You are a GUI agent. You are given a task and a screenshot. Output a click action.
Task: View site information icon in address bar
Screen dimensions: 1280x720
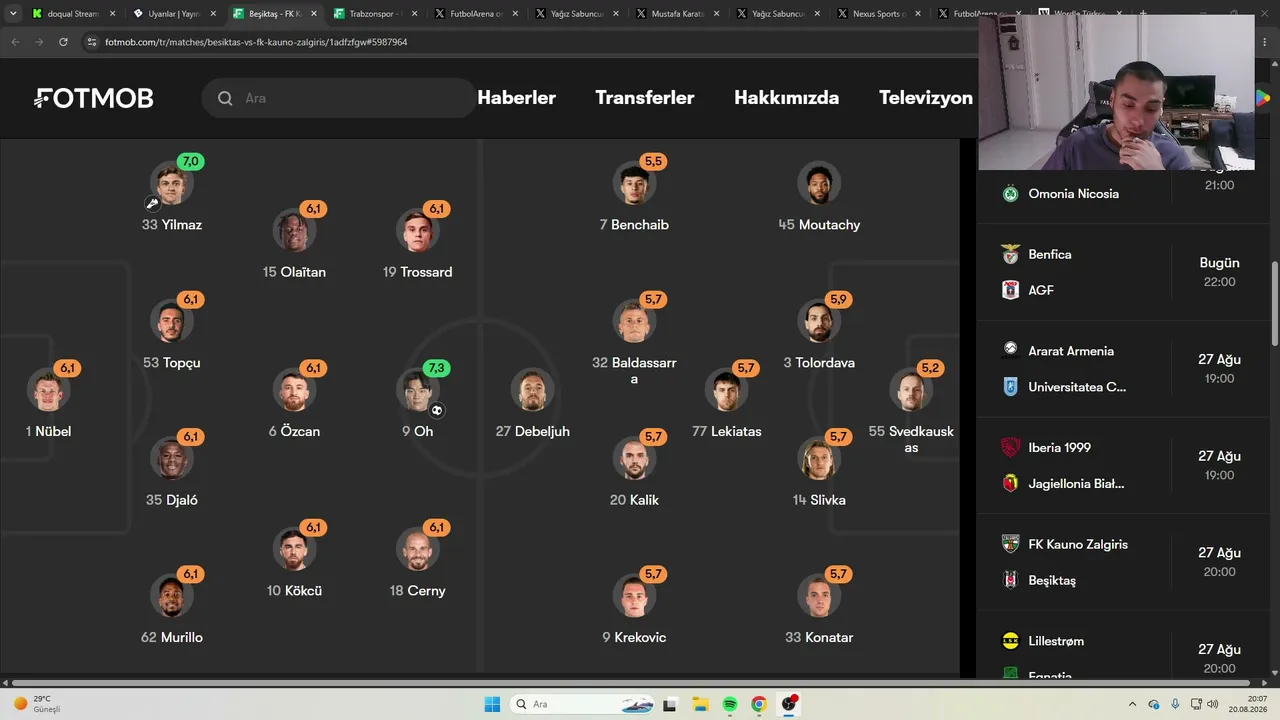click(x=92, y=42)
